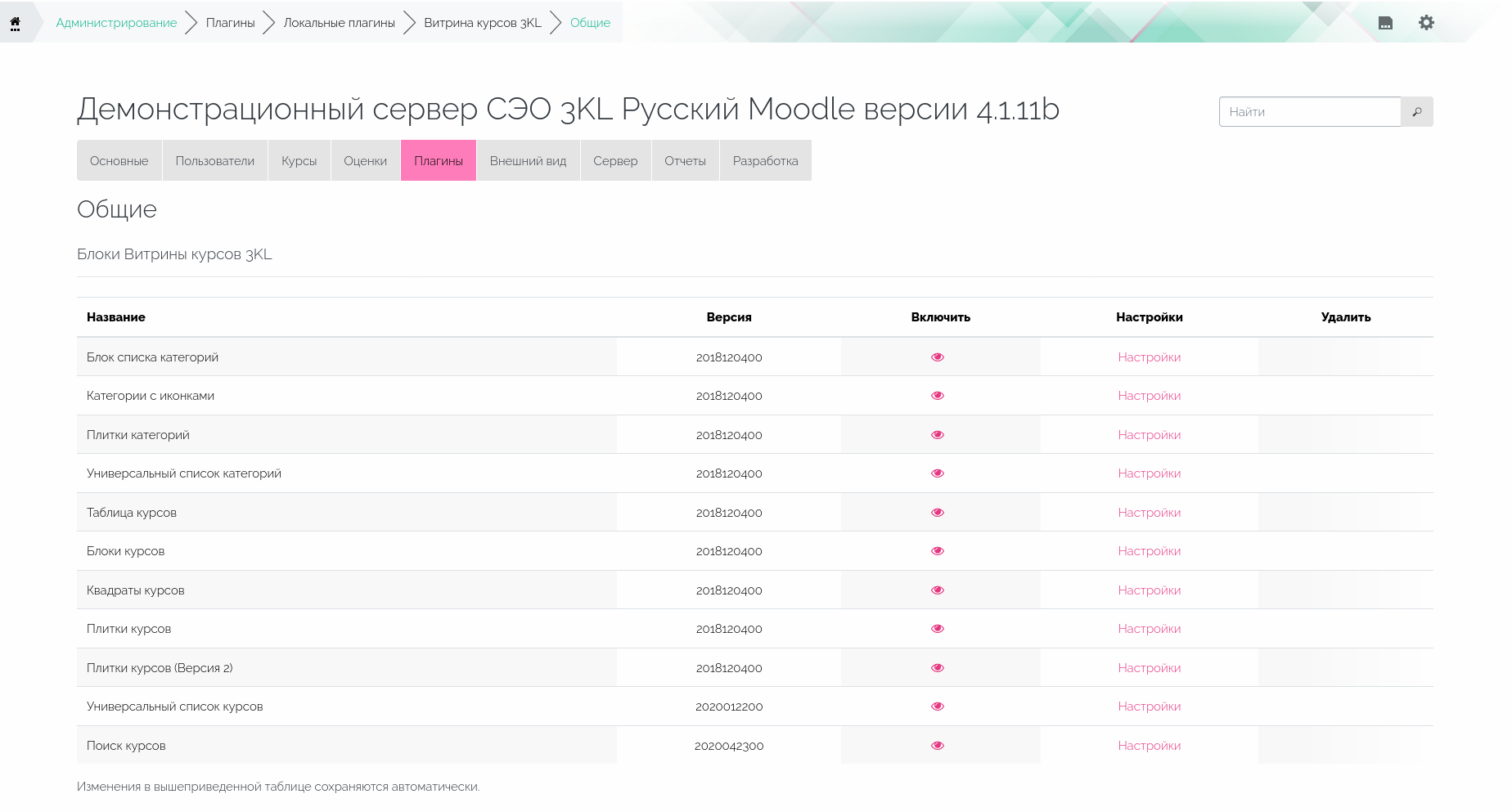Open the Оценки tab
The height and width of the screenshot is (812, 1512).
coord(366,160)
